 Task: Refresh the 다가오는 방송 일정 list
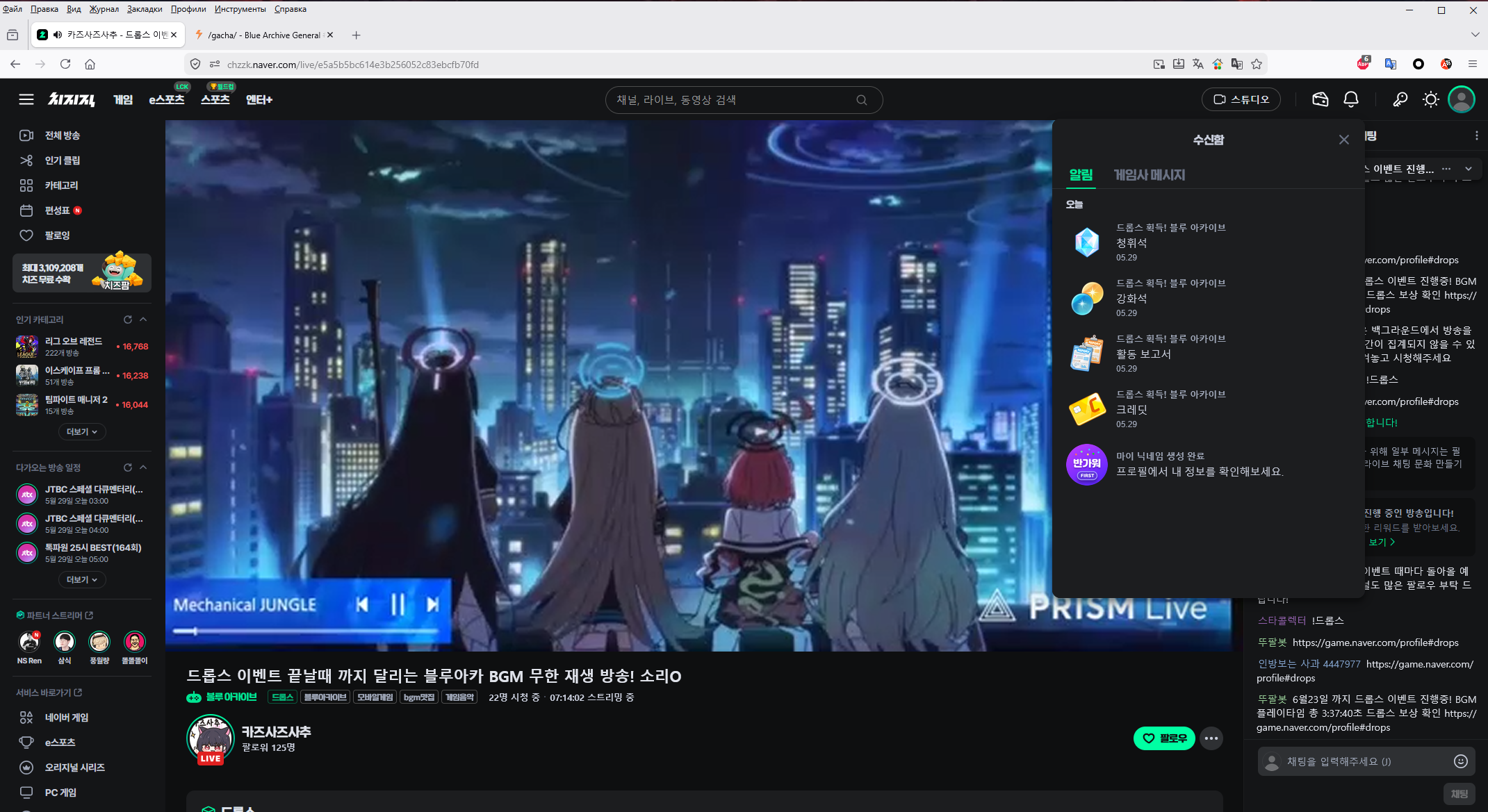click(128, 467)
